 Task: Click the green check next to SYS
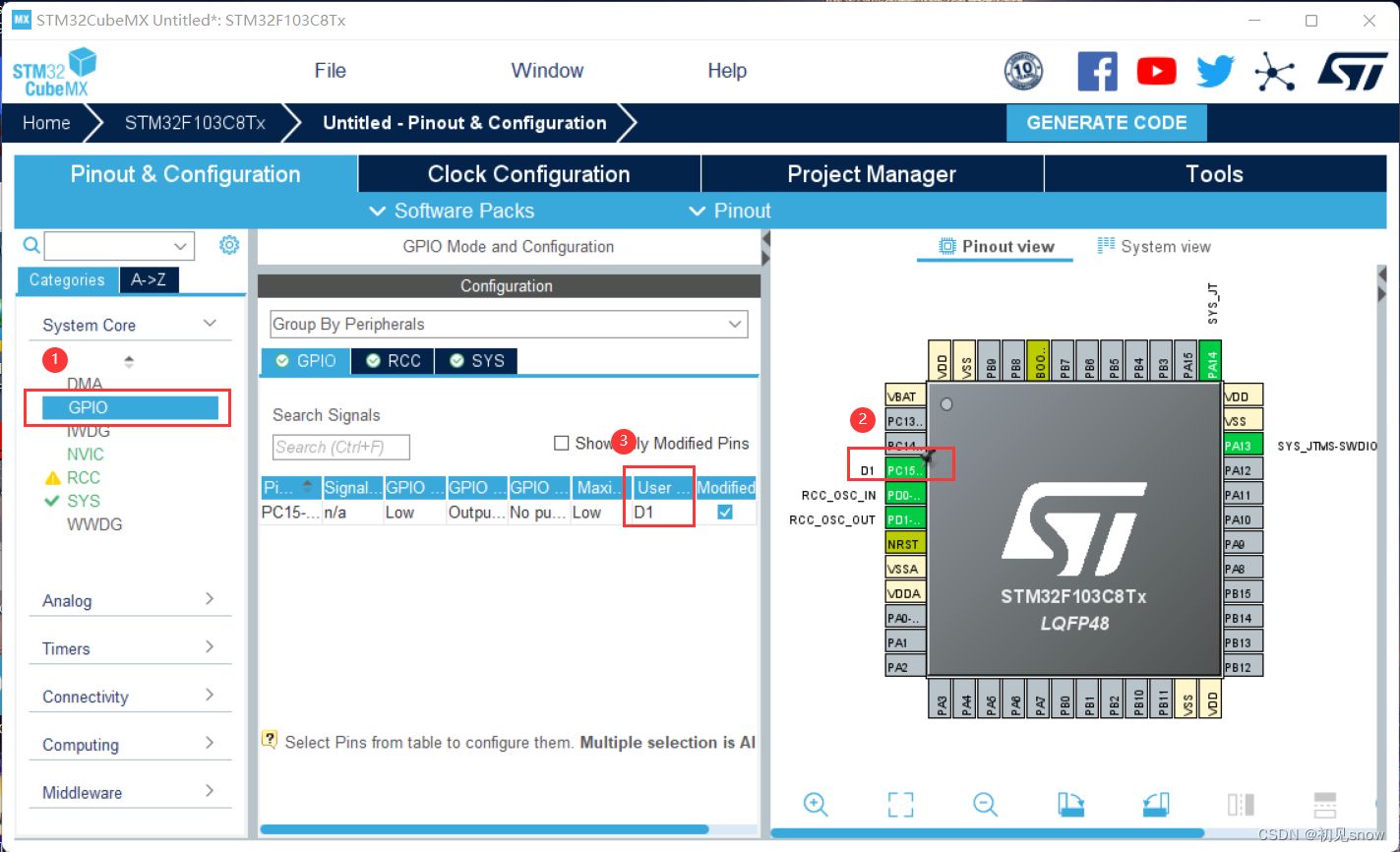pyautogui.click(x=53, y=501)
